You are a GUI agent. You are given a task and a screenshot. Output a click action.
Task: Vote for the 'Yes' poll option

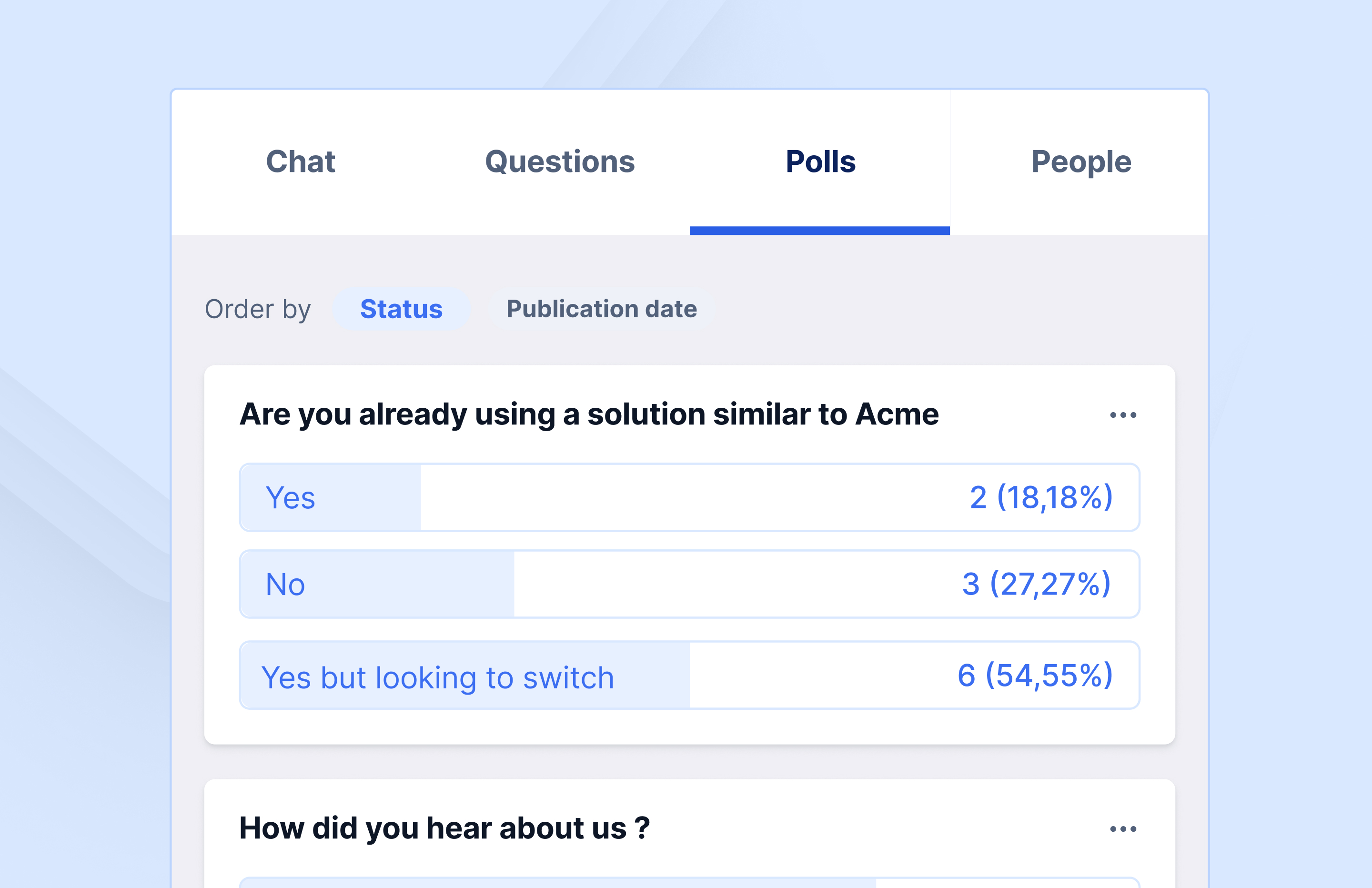[x=689, y=497]
